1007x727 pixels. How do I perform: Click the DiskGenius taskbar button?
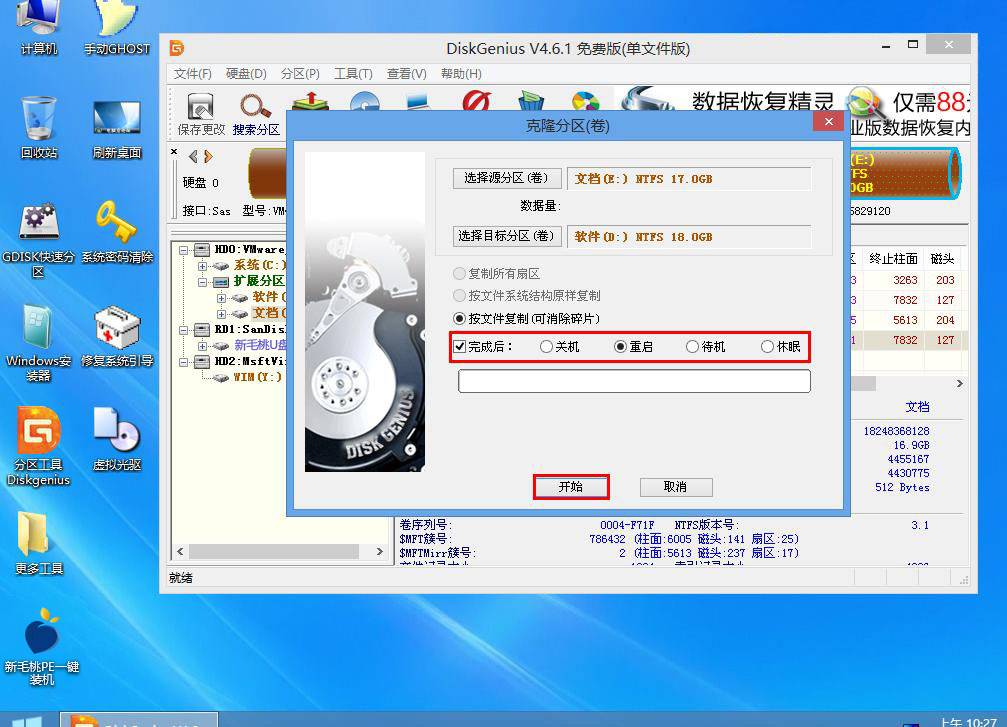pyautogui.click(x=139, y=720)
